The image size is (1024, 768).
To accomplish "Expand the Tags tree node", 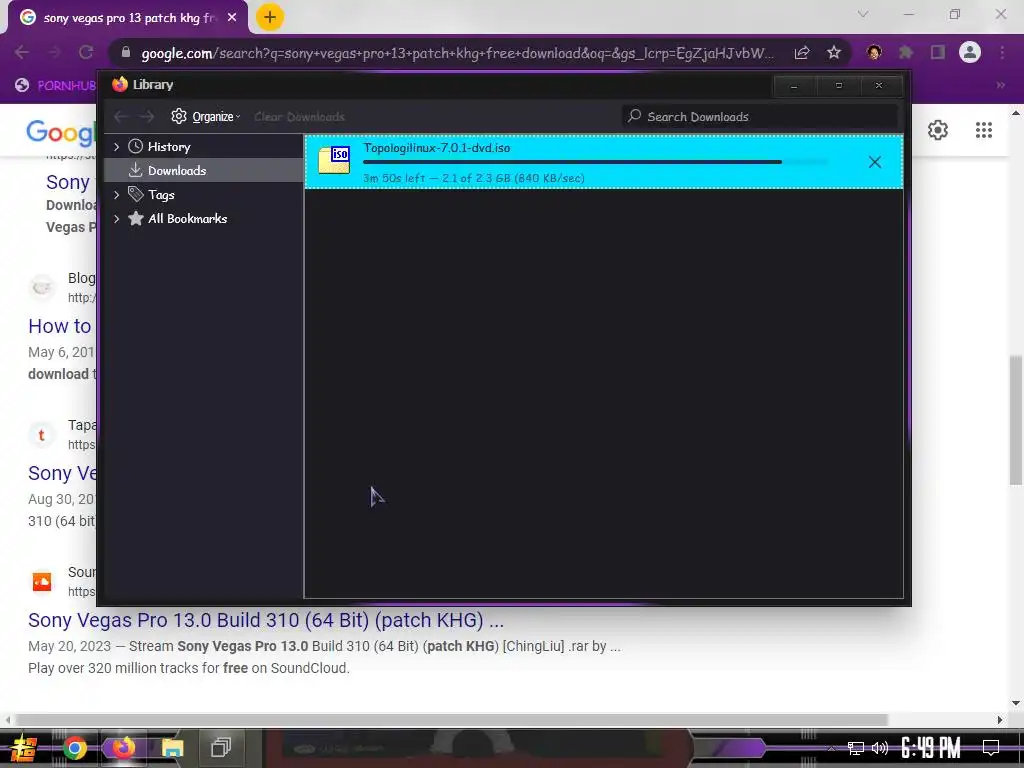I will [x=116, y=195].
